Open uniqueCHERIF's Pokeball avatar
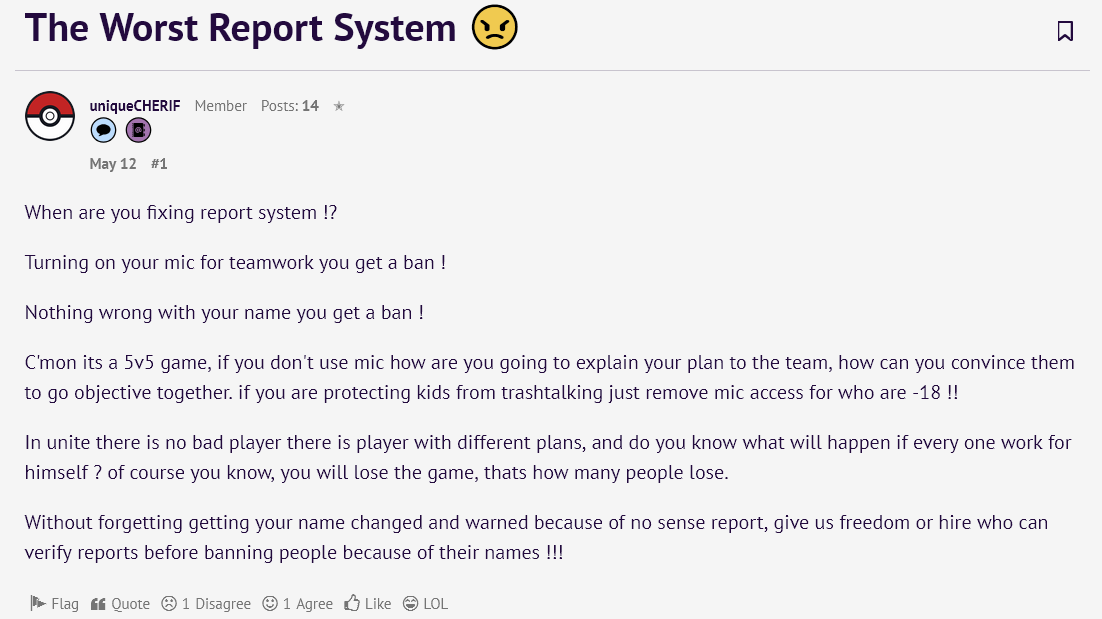 pos(50,116)
